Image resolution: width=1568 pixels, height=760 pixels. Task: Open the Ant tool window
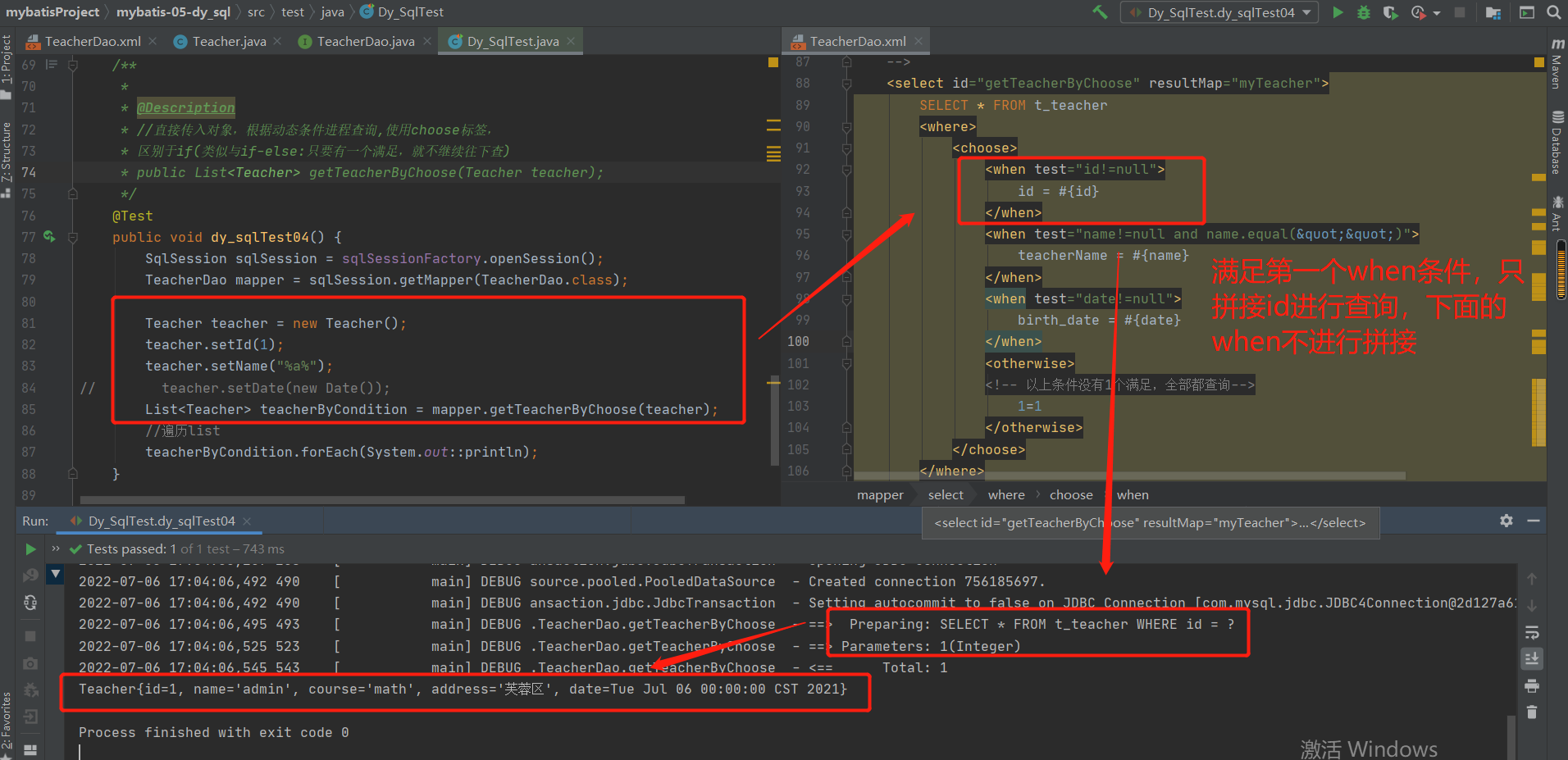click(1557, 213)
